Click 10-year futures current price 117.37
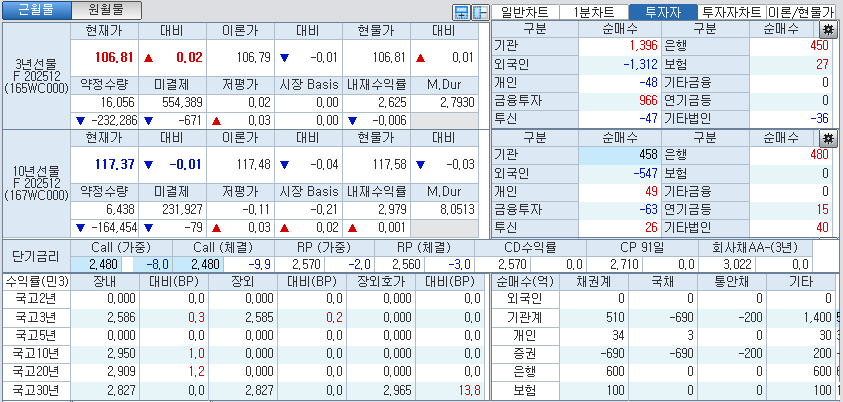The width and height of the screenshot is (843, 402). [114, 164]
